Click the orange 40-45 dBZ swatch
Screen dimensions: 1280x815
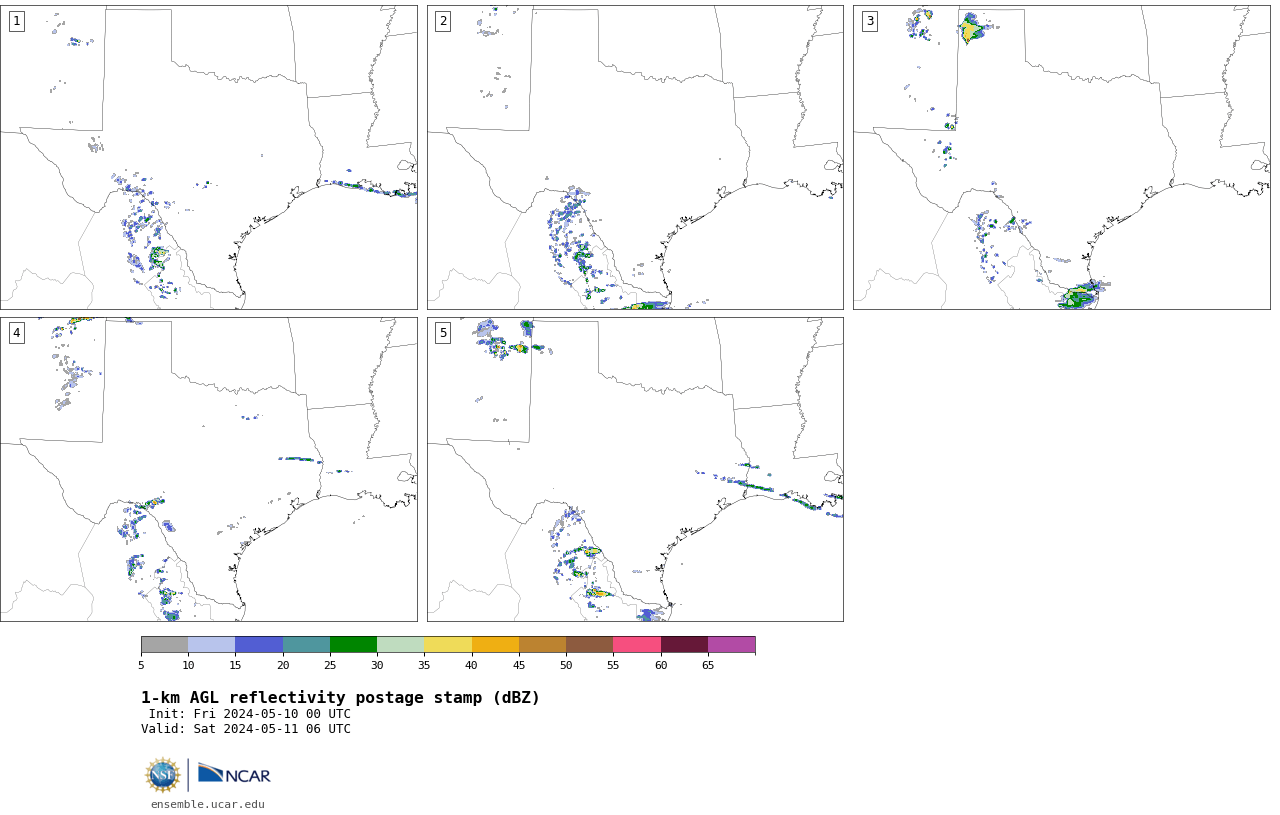pyautogui.click(x=495, y=644)
